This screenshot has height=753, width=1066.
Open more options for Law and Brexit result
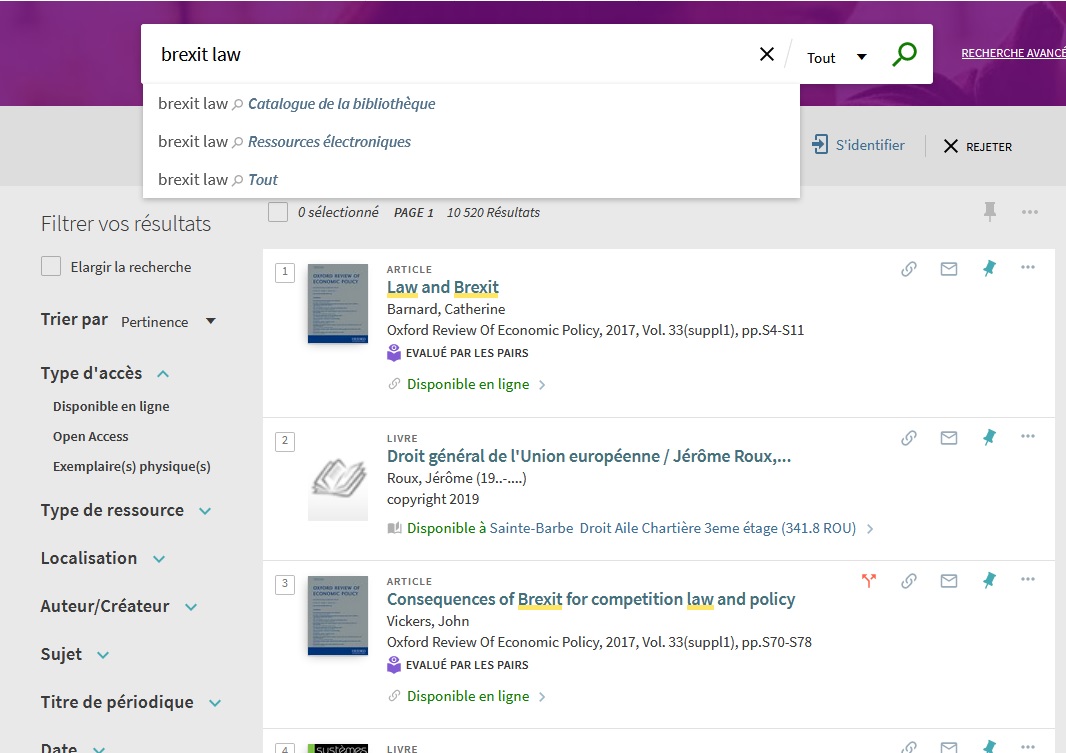tap(1028, 268)
